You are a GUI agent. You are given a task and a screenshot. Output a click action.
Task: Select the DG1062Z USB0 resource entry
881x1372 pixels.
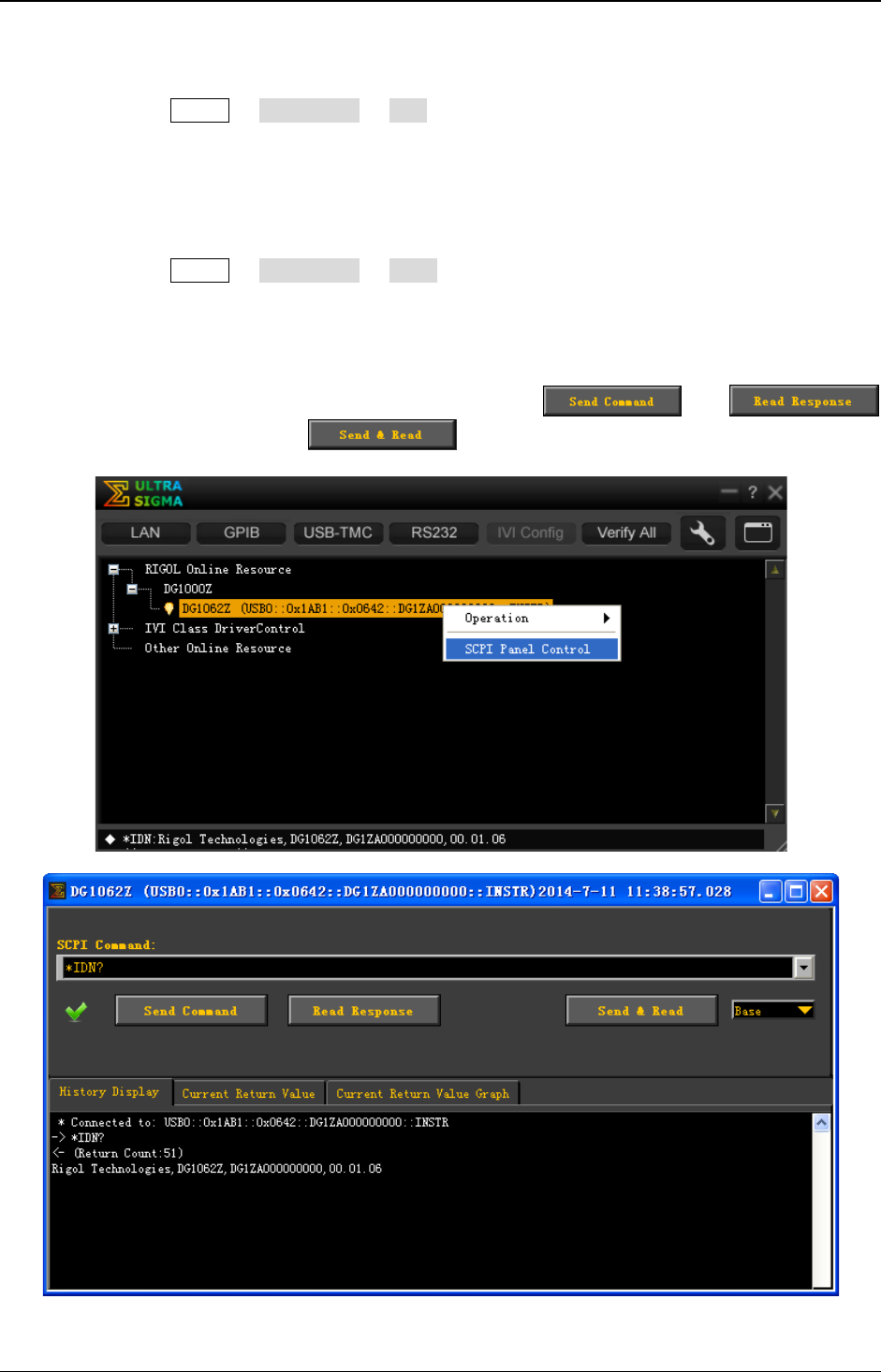tap(365, 608)
